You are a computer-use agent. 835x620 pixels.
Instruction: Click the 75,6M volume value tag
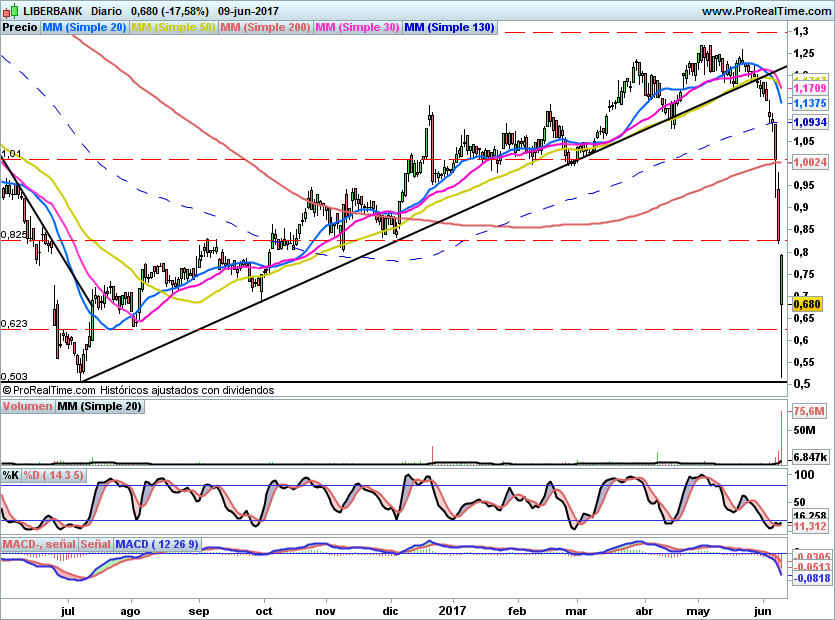(808, 411)
